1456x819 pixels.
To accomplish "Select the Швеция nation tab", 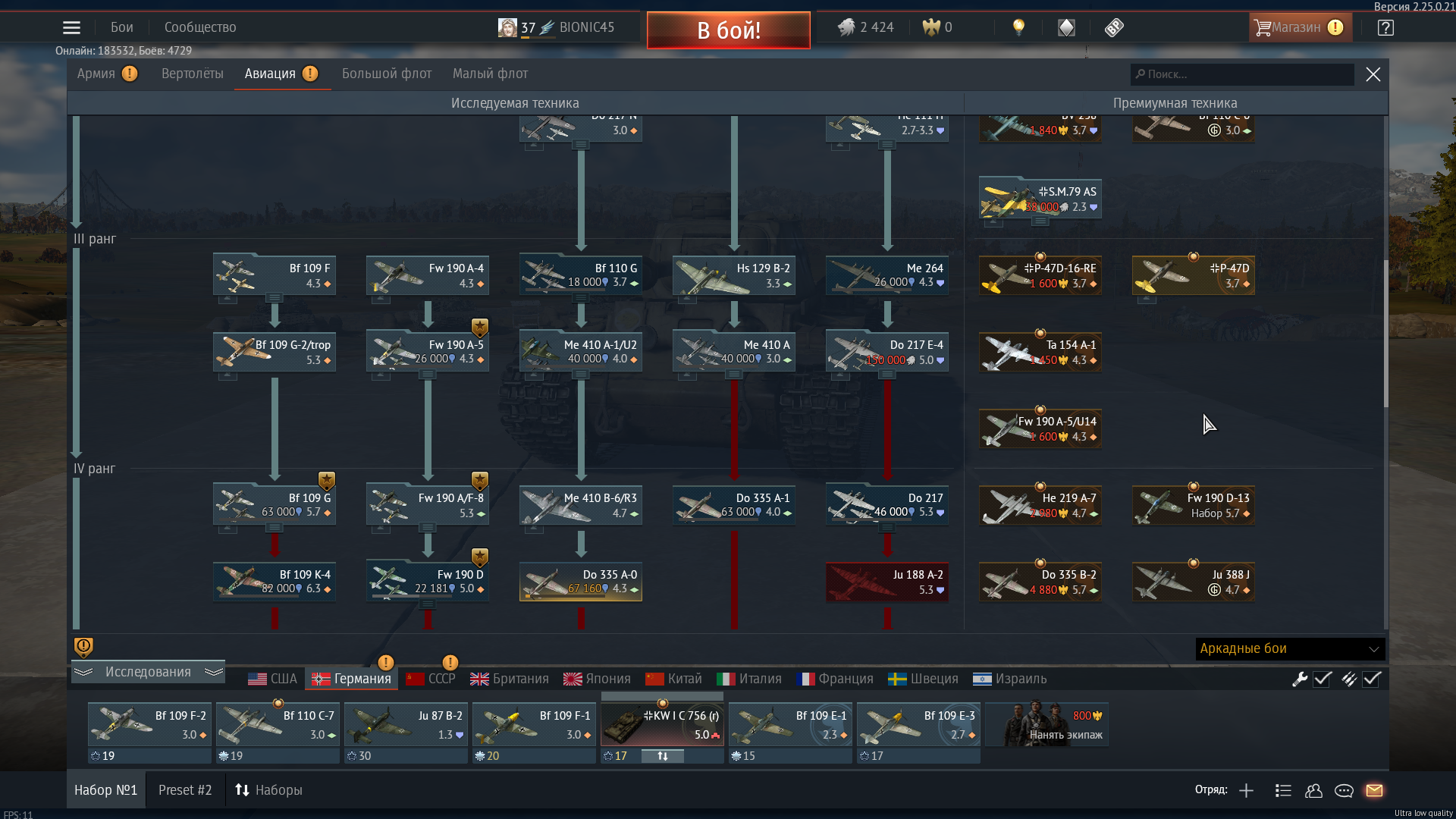I will point(923,679).
